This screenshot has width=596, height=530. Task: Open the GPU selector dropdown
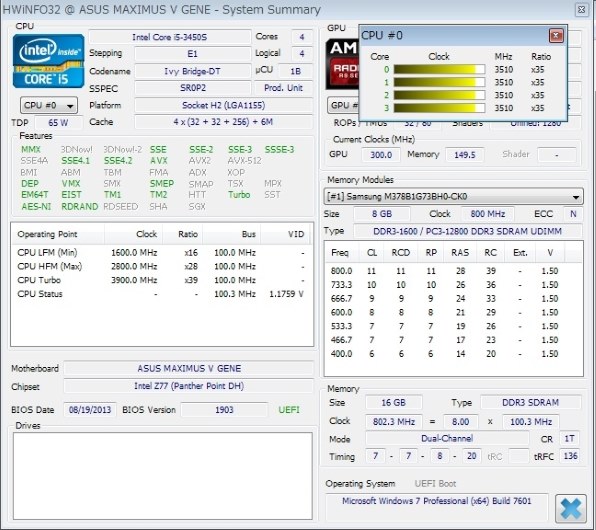point(343,105)
